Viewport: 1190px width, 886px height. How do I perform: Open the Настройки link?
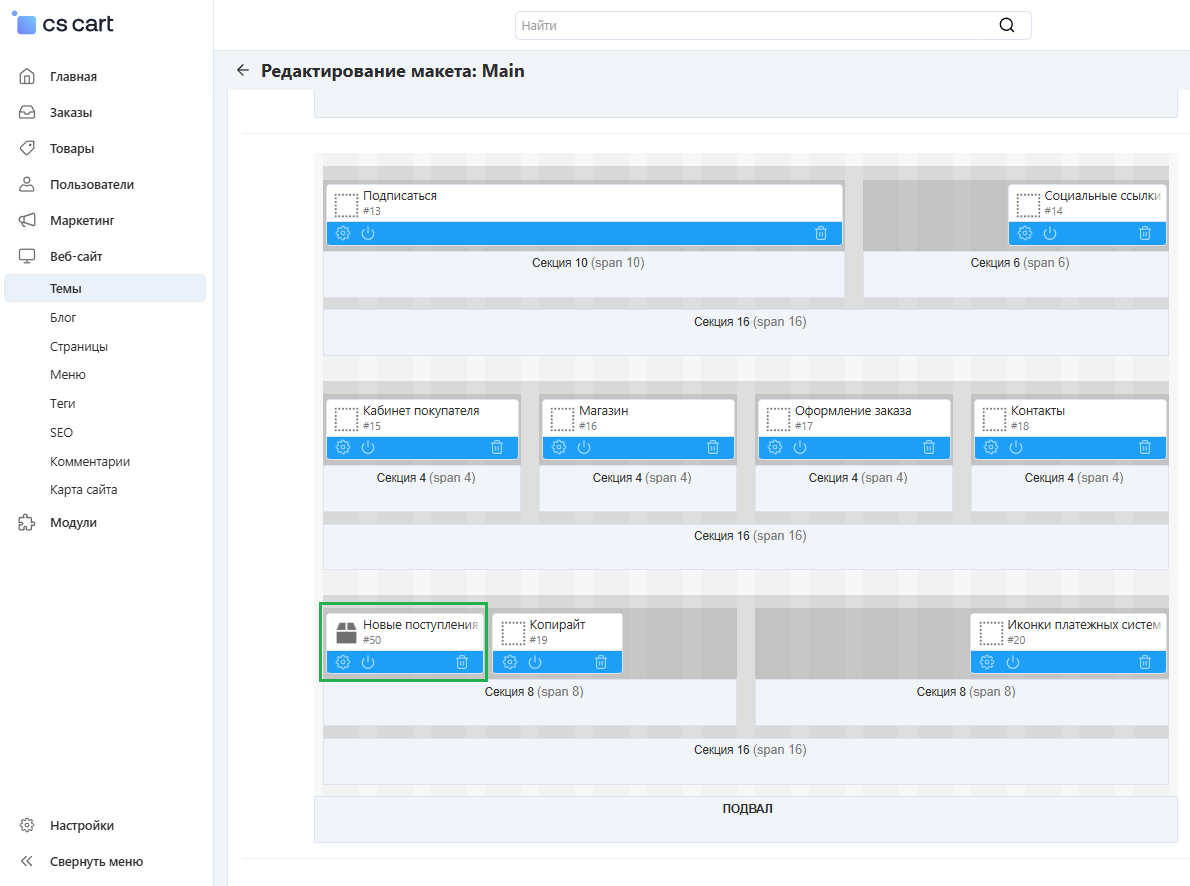coord(81,826)
